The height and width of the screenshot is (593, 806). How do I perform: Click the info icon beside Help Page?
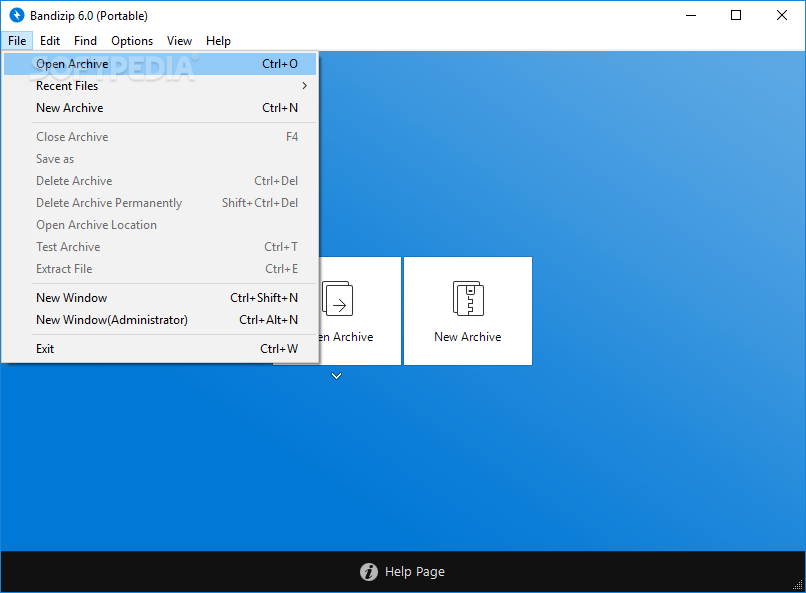(x=369, y=571)
